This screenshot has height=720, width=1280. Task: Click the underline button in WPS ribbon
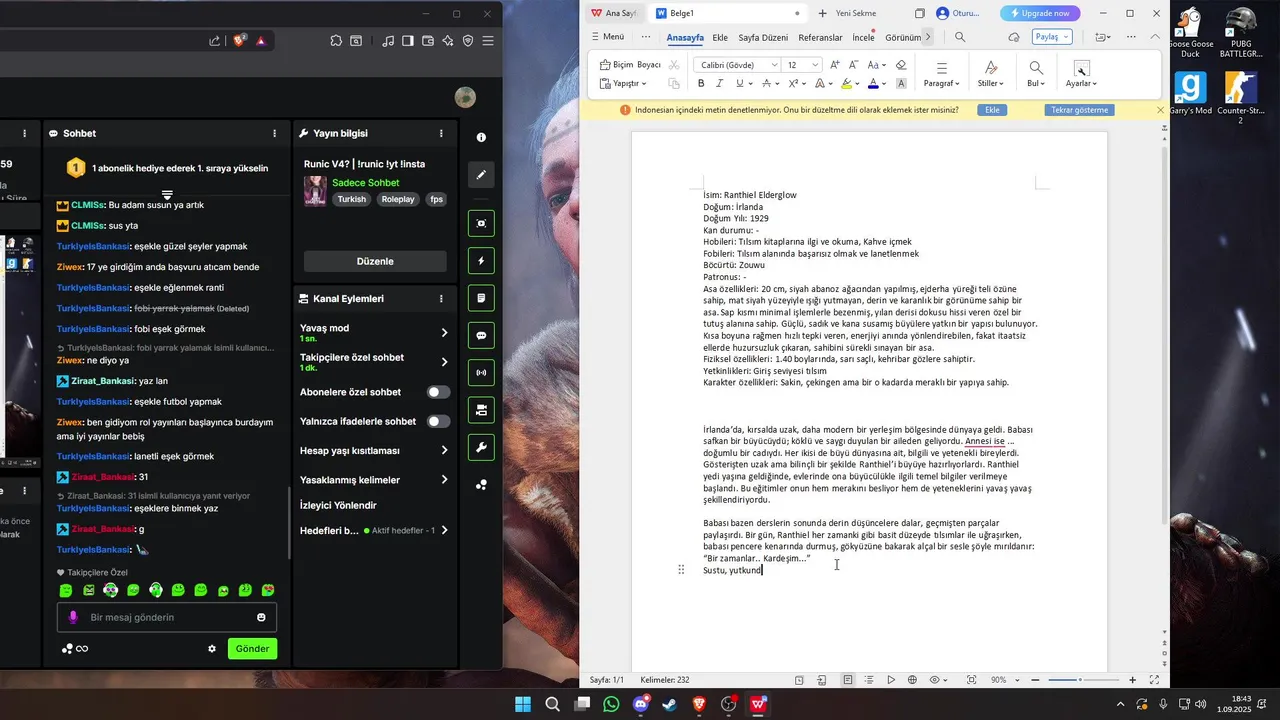(739, 84)
